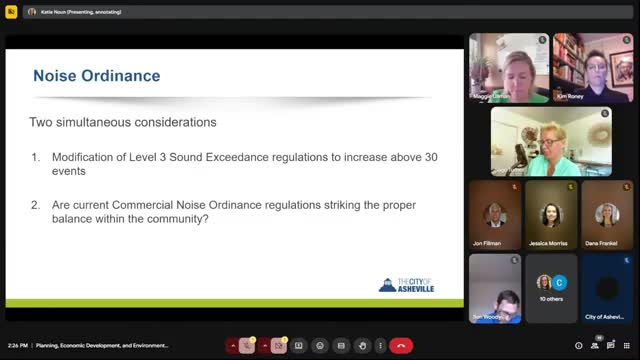The height and width of the screenshot is (360, 640).
Task: Click Jon Fillman's round avatar photo
Action: coord(495,215)
